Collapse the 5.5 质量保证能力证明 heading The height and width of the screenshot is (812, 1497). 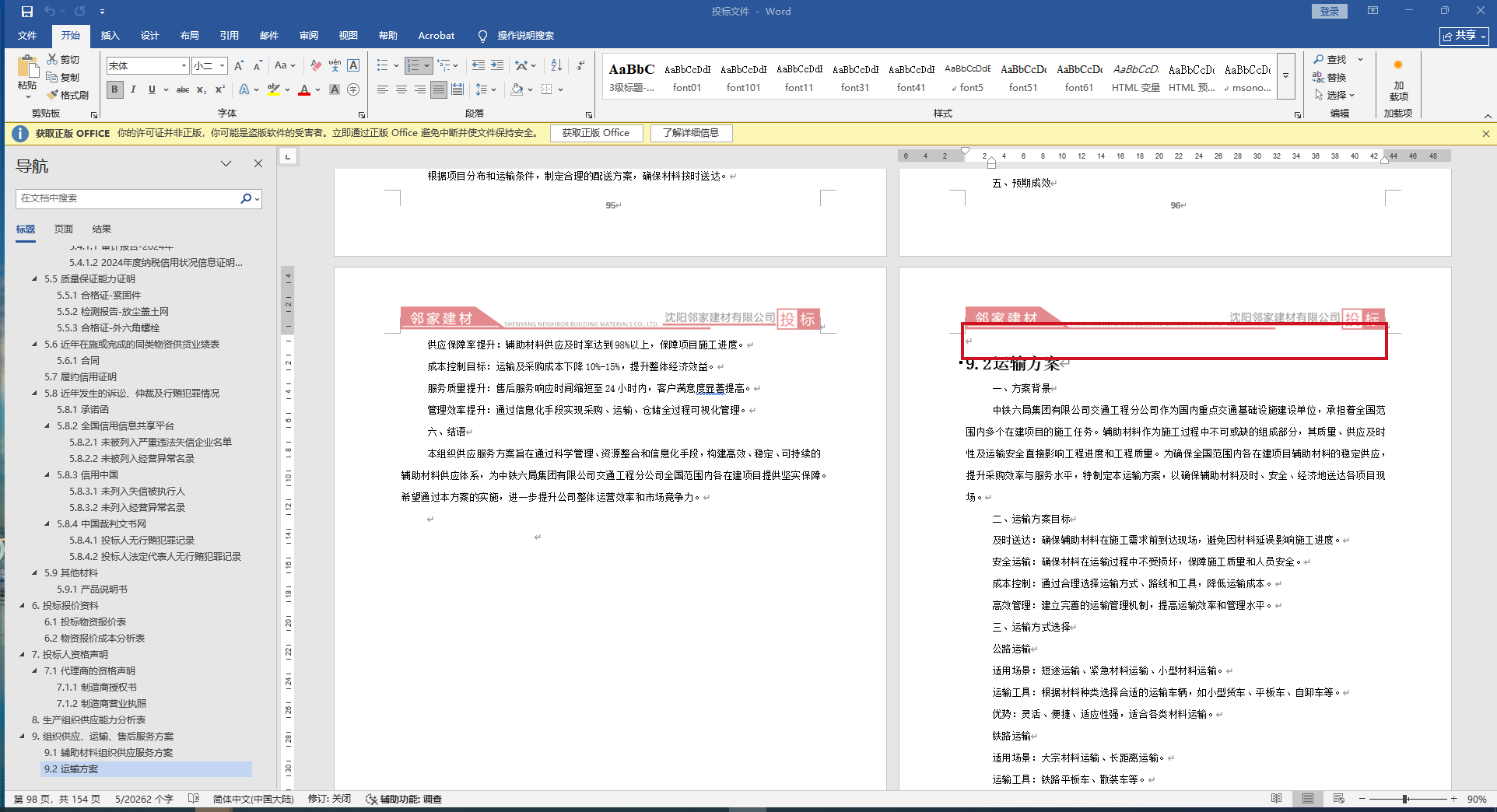[34, 279]
